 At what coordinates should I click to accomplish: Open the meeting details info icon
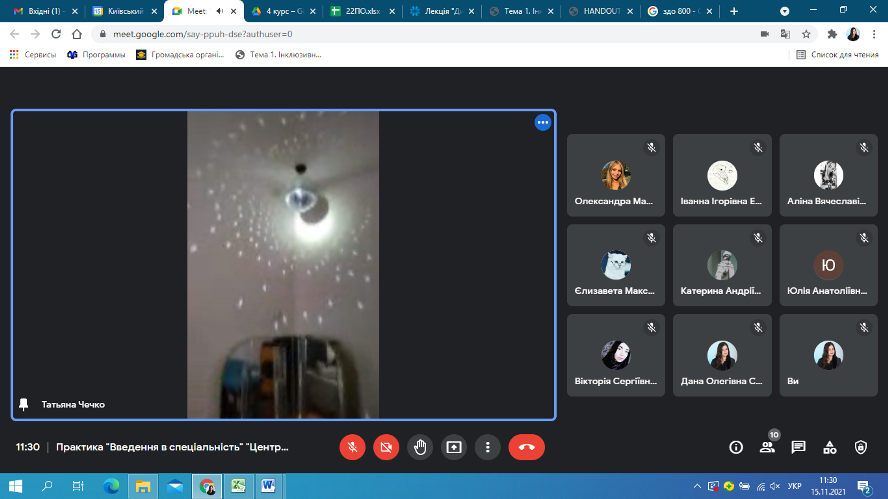736,447
